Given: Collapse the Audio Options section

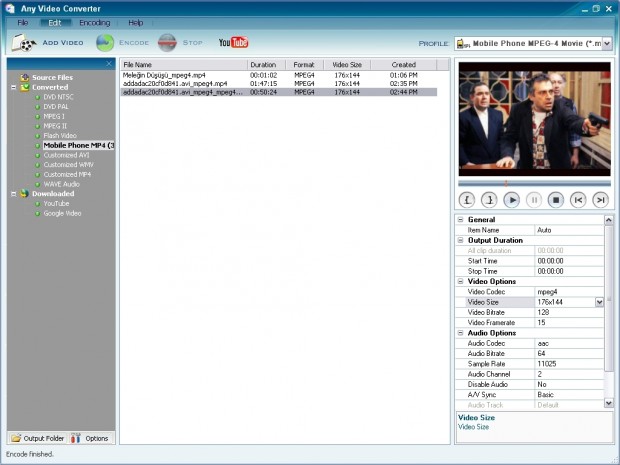Looking at the screenshot, I should click(x=460, y=333).
